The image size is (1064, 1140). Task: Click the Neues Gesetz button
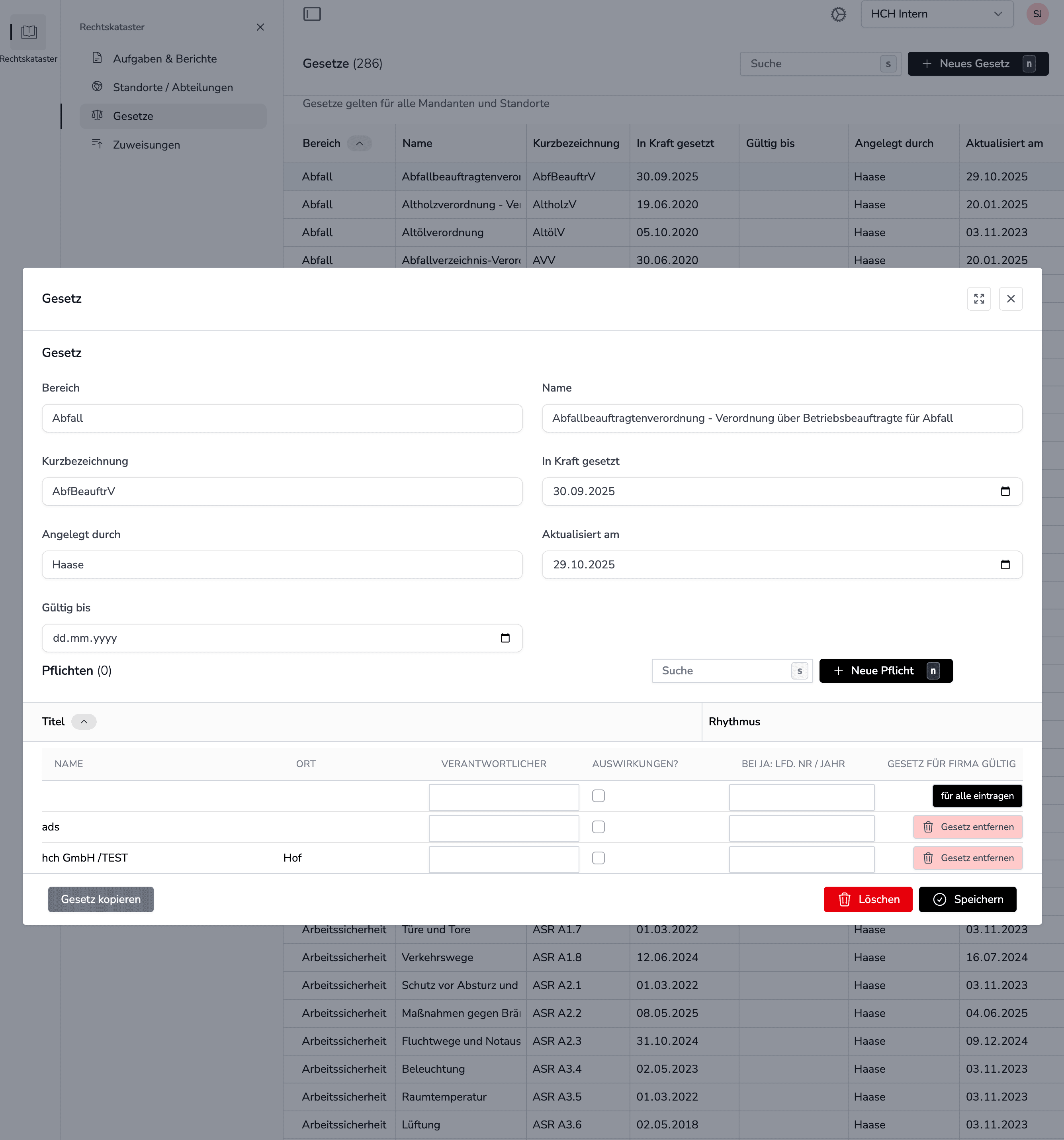[978, 64]
